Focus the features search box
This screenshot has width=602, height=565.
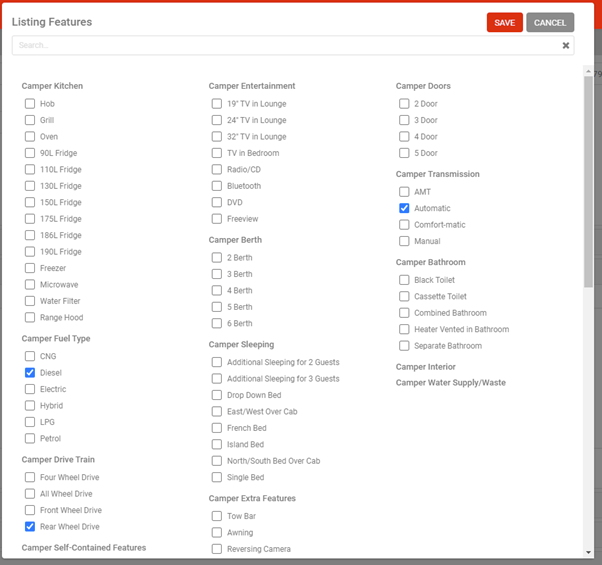pos(286,45)
